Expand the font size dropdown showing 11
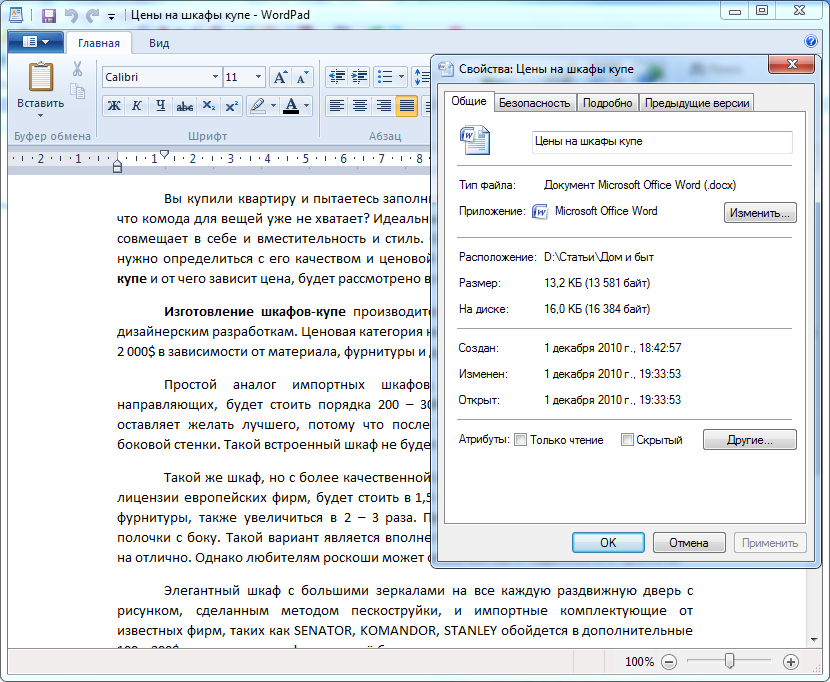The width and height of the screenshot is (830, 682). 259,77
